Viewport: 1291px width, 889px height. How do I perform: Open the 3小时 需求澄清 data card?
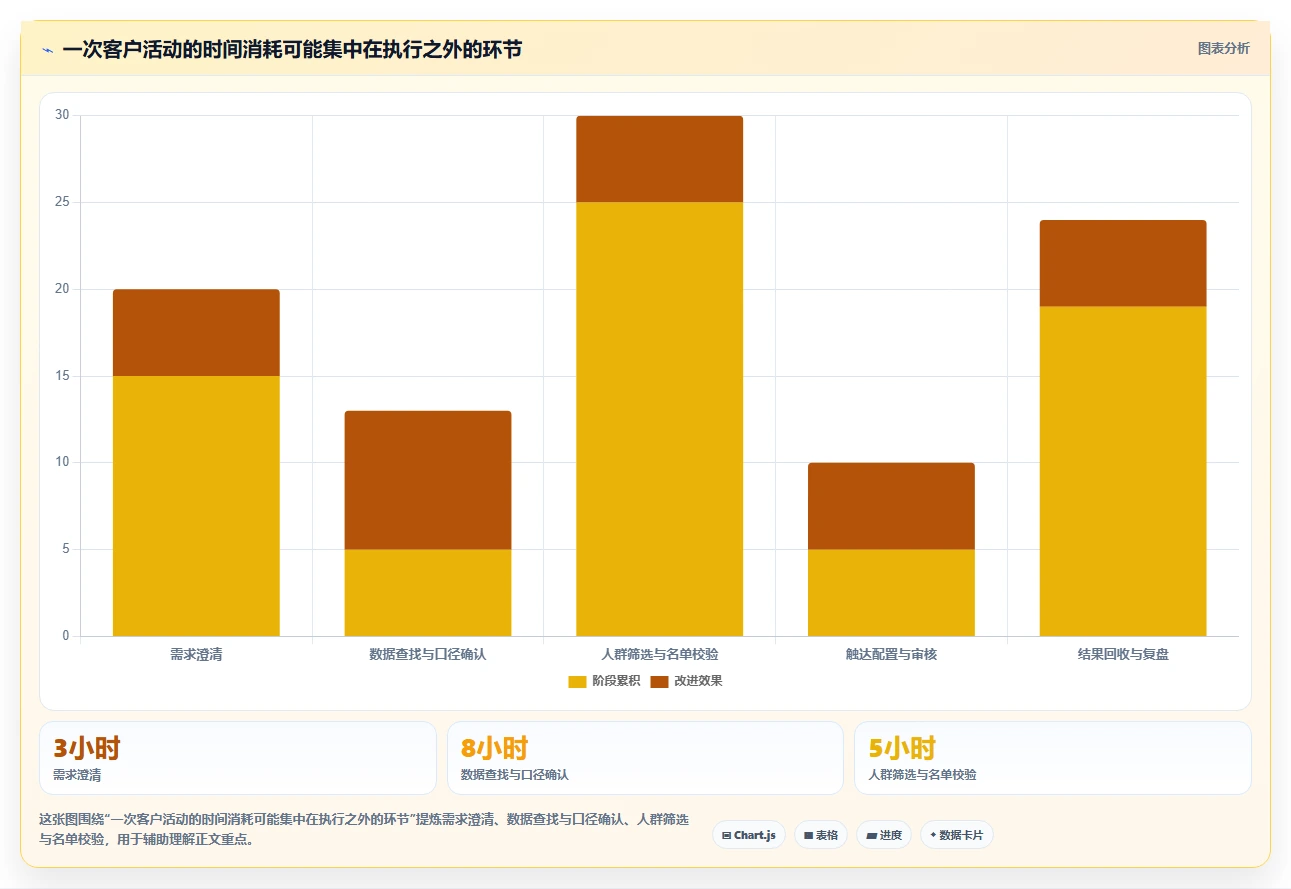(x=238, y=758)
